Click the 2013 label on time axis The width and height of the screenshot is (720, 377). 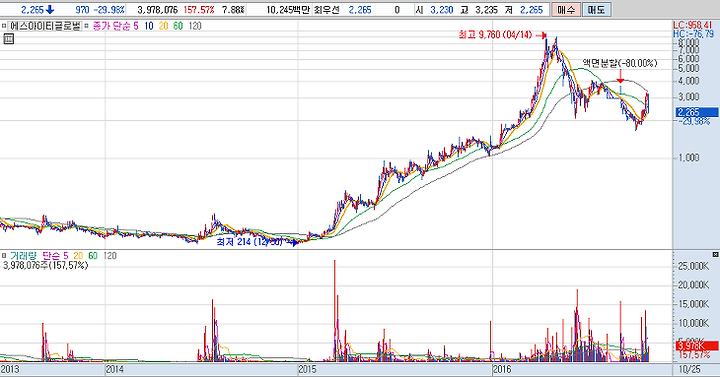(10, 369)
